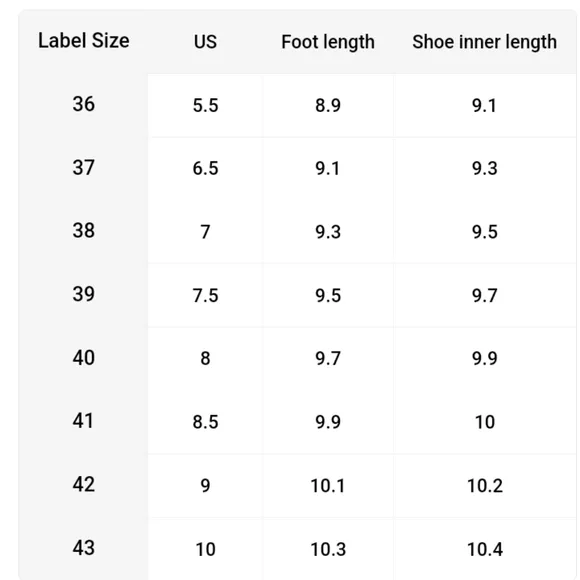The width and height of the screenshot is (580, 580).
Task: Select label size 42
Action: [x=84, y=484]
